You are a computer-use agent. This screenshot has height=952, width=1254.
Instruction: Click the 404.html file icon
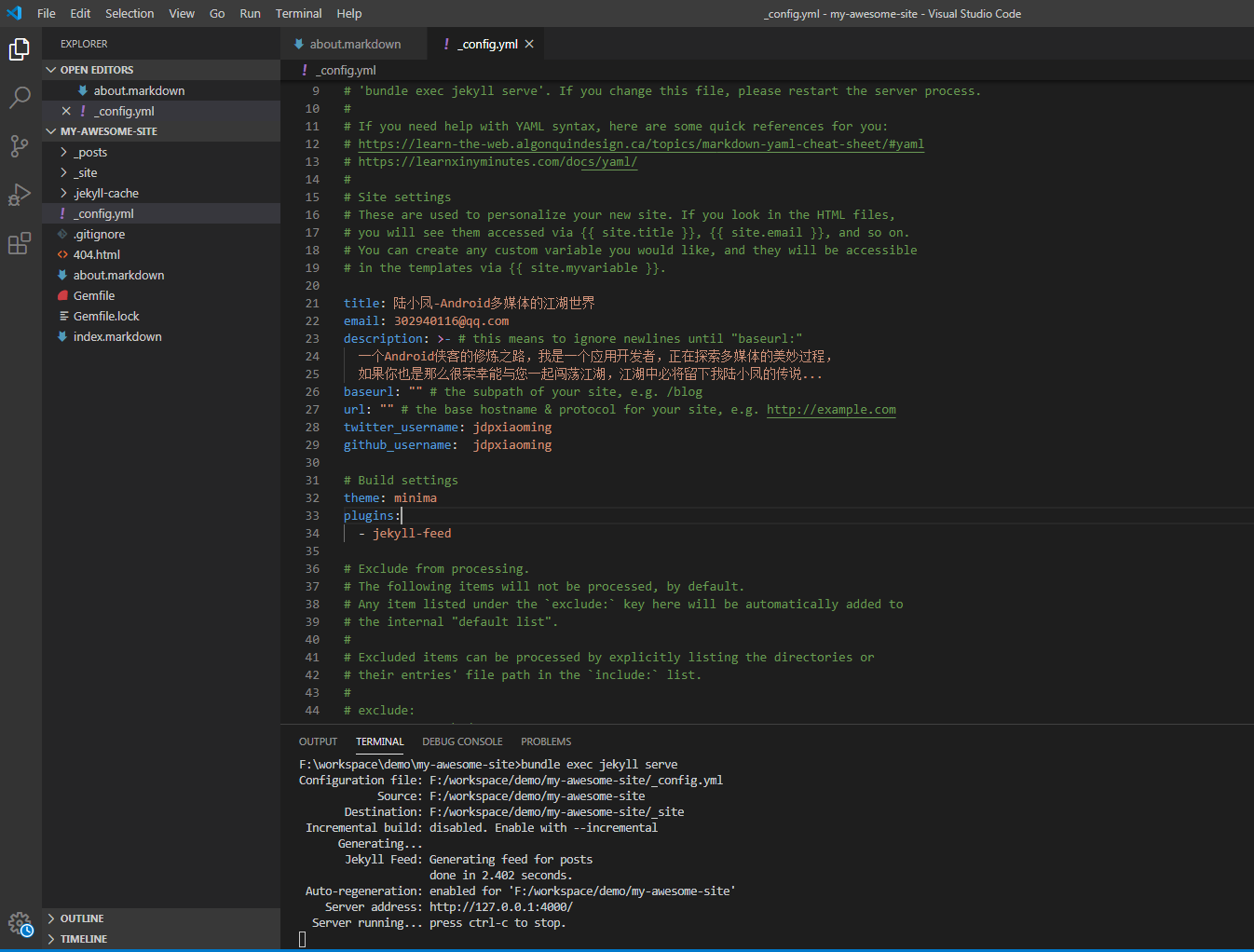[62, 254]
